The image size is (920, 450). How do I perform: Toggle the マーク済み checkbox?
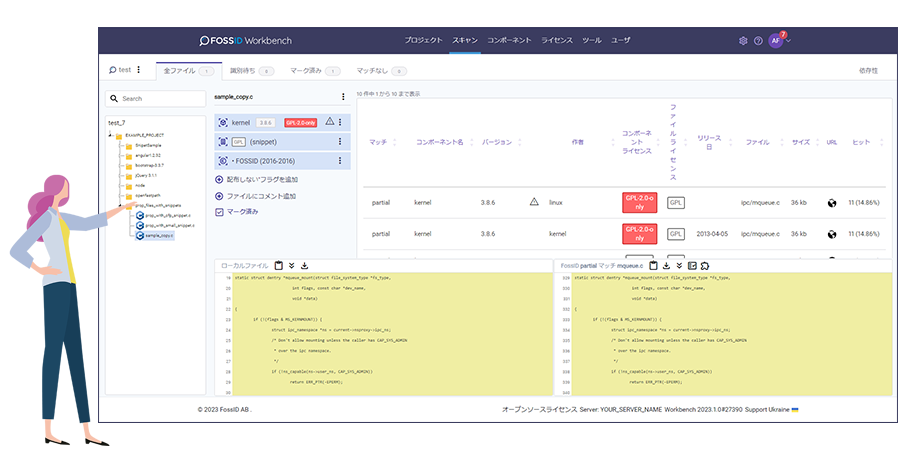219,212
